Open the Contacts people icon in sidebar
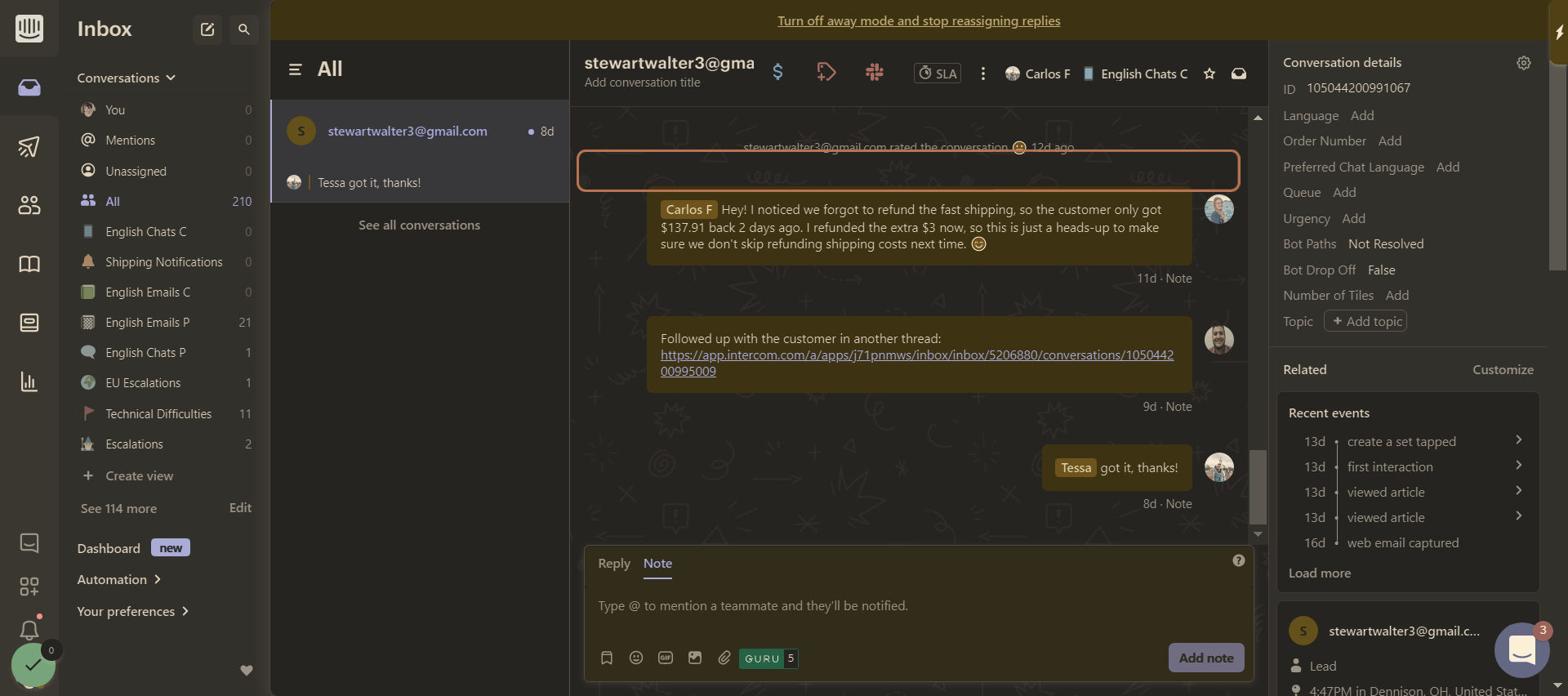 coord(29,205)
